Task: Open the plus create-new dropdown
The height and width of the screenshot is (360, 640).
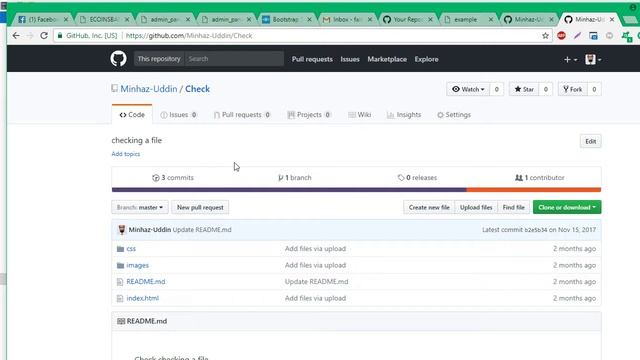Action: pyautogui.click(x=570, y=60)
